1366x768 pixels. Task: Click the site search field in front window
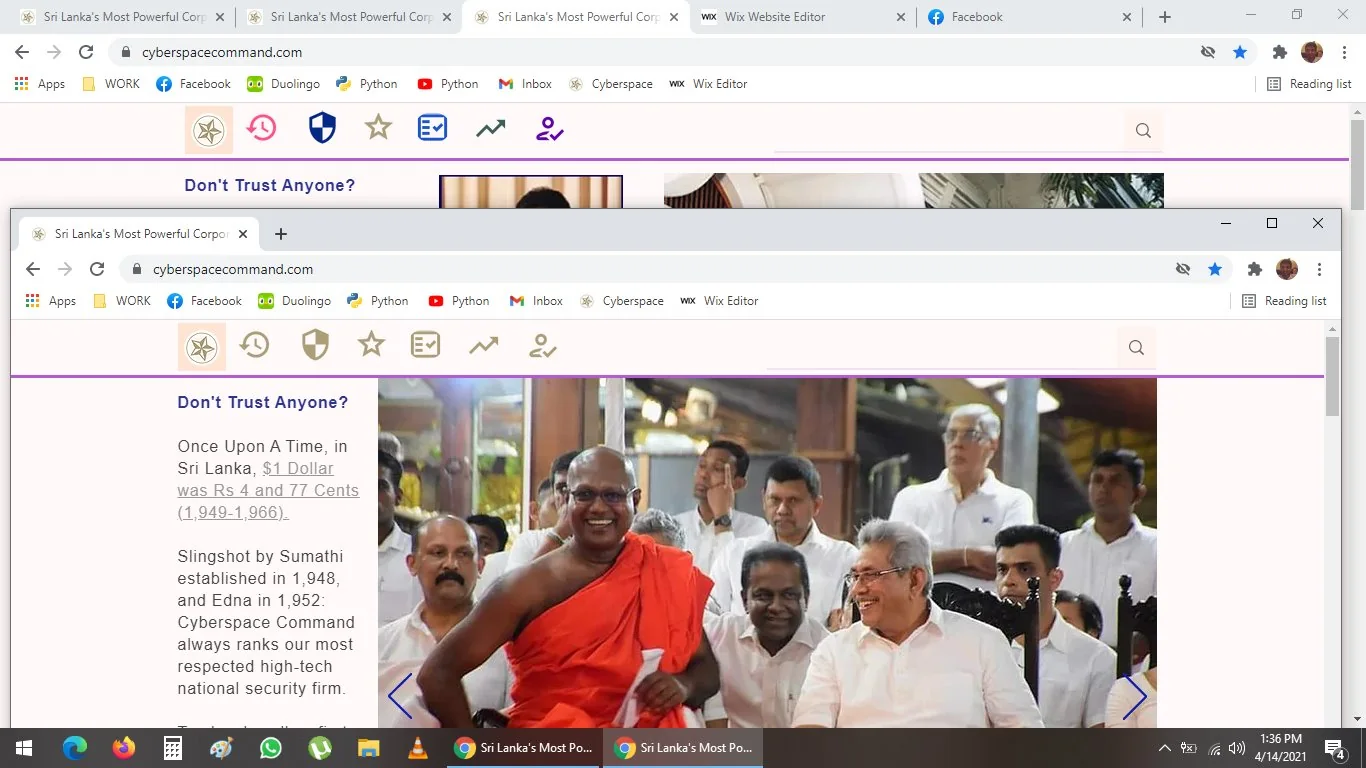942,348
